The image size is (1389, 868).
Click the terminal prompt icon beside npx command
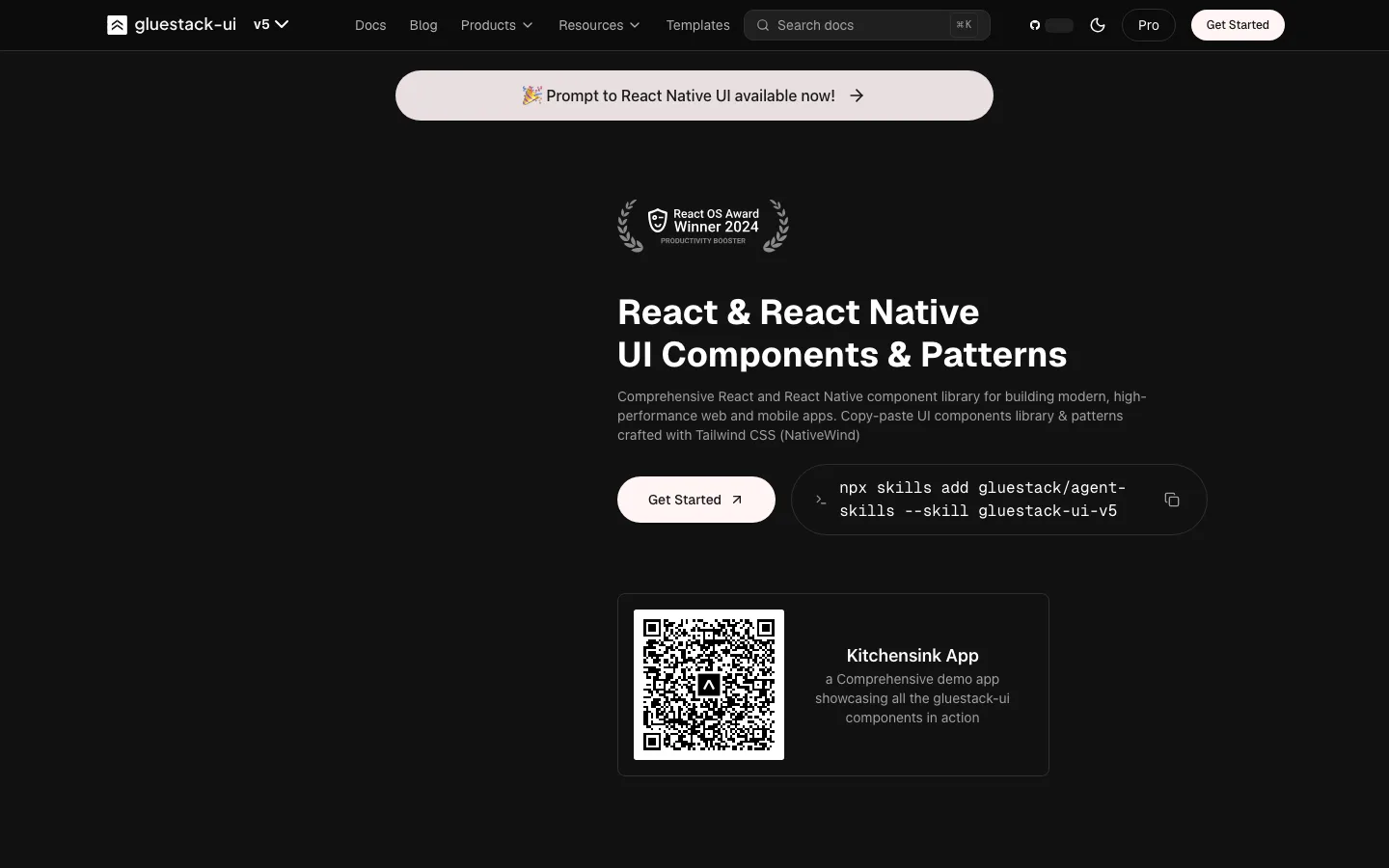[x=821, y=500]
